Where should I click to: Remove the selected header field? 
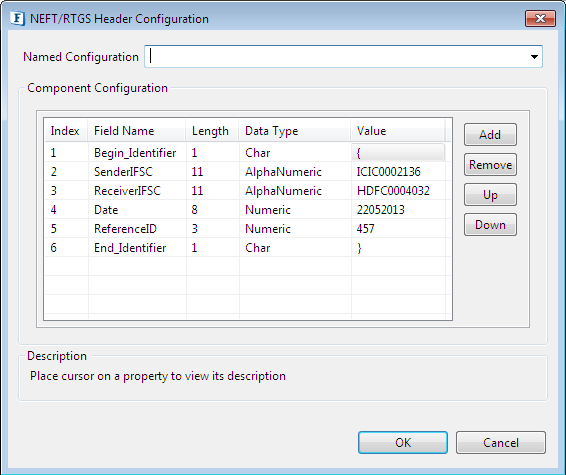[490, 165]
